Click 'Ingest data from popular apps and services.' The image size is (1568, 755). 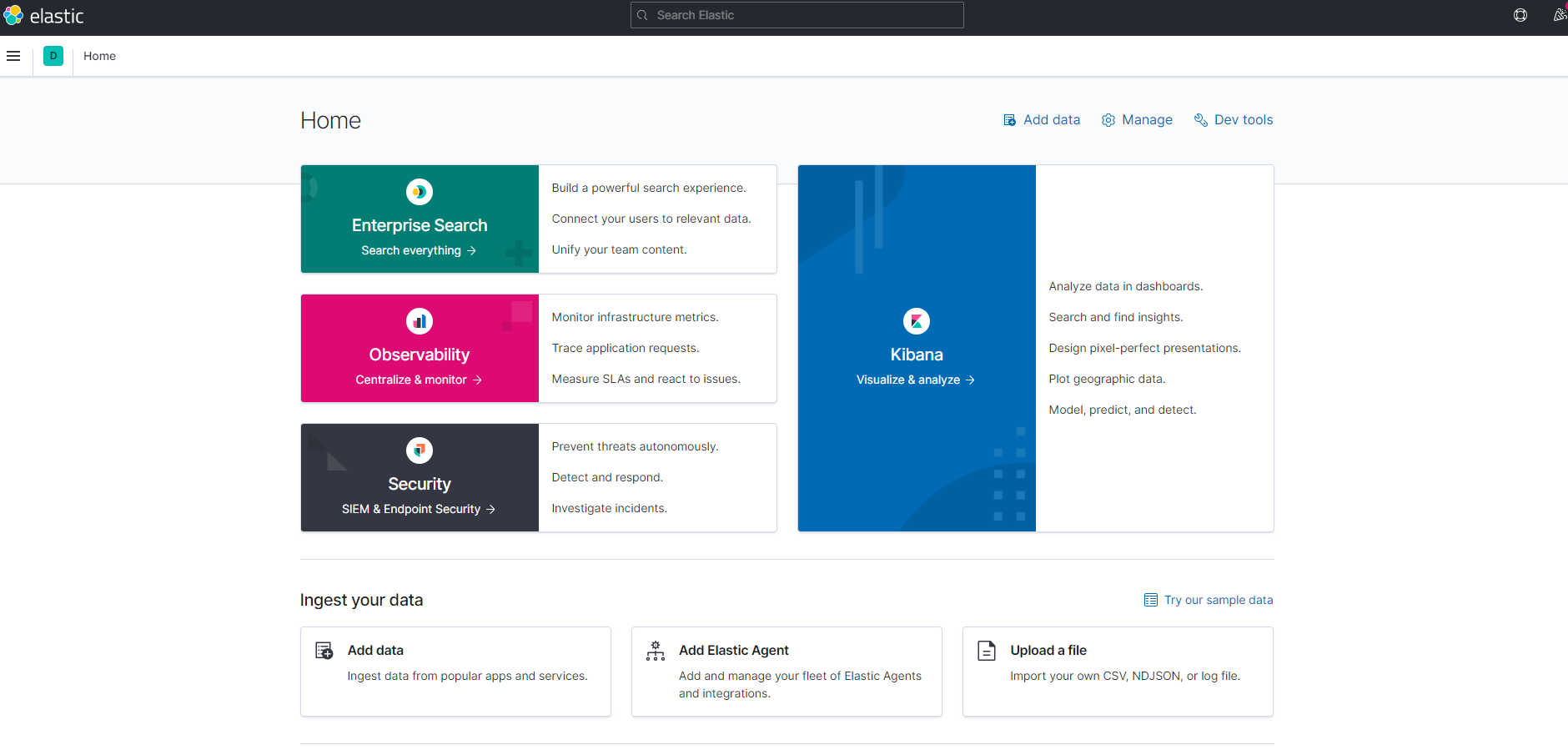tap(467, 676)
